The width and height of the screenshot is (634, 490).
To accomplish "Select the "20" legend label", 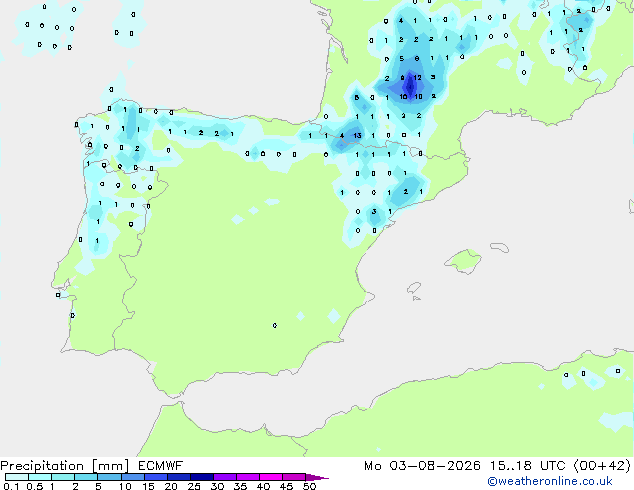I will click(171, 486).
